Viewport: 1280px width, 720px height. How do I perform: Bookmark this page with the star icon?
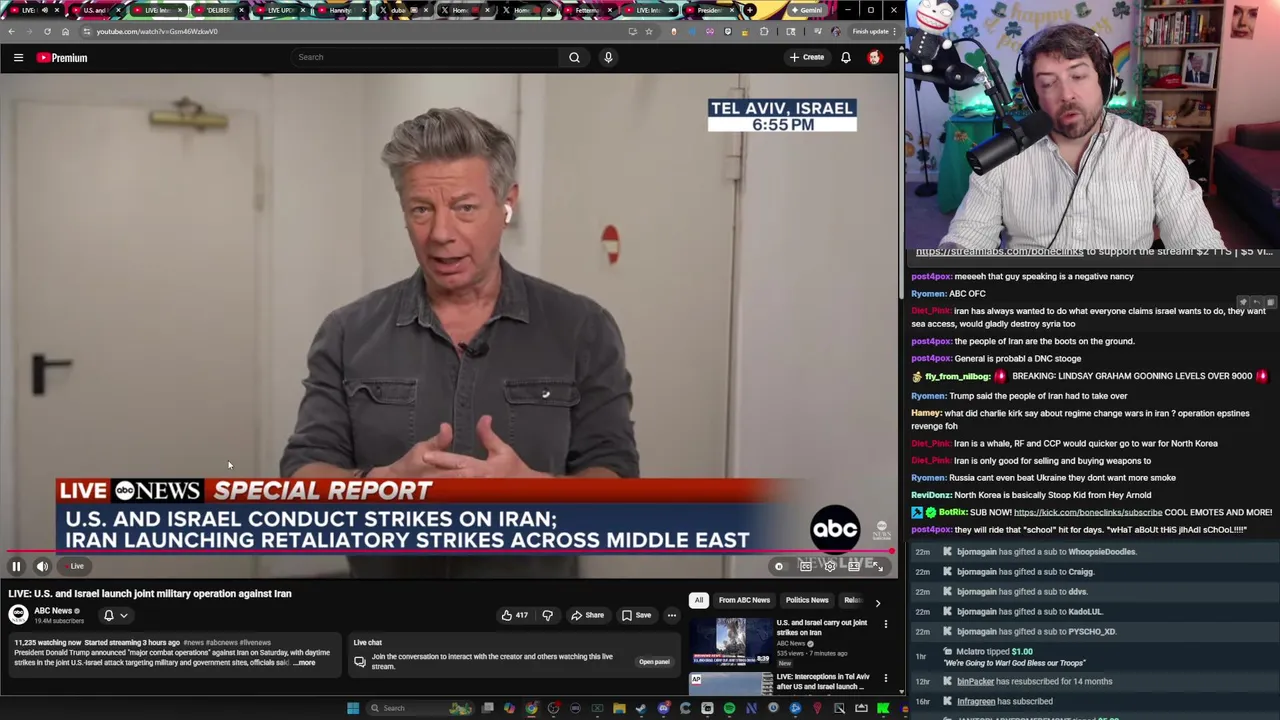(x=649, y=32)
